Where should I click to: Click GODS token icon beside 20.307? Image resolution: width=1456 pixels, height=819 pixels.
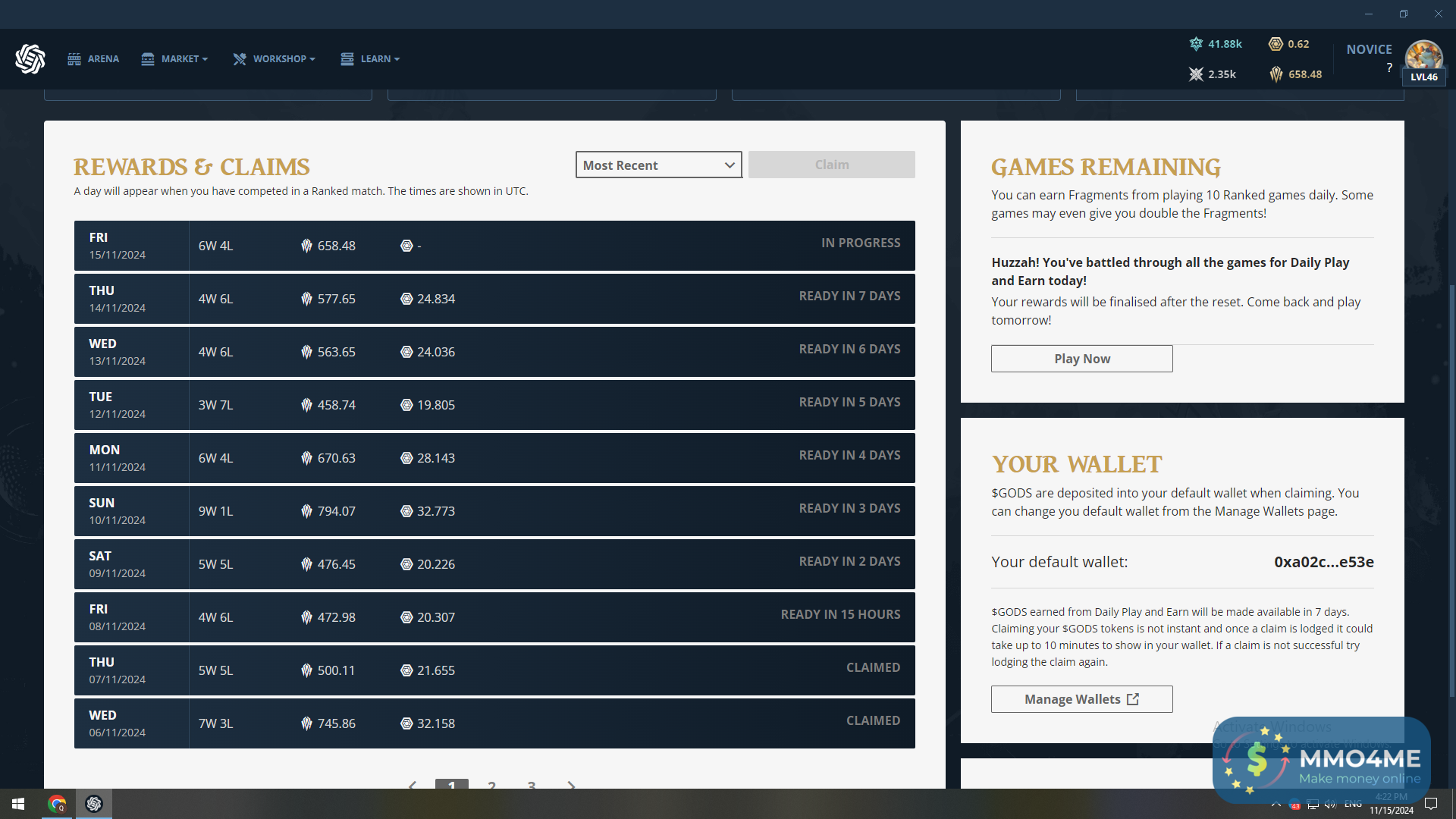406,617
